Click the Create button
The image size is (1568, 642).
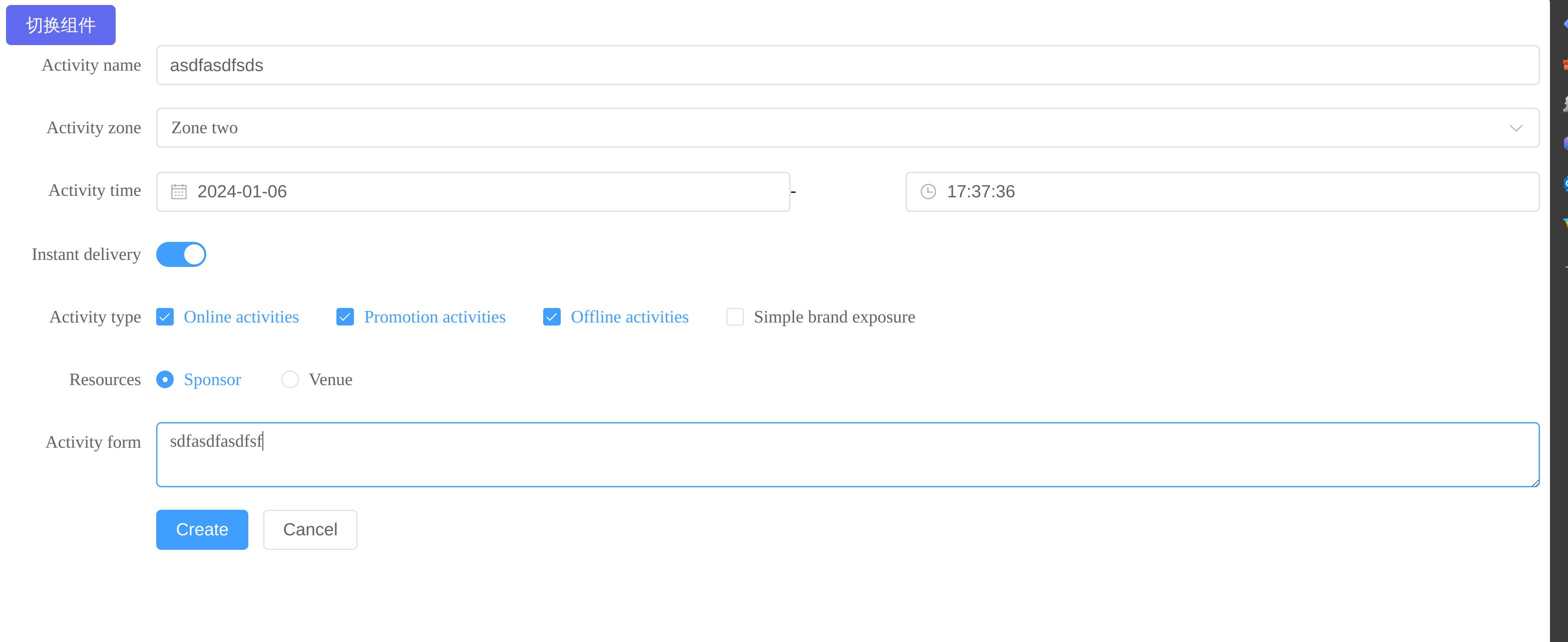pyautogui.click(x=201, y=529)
